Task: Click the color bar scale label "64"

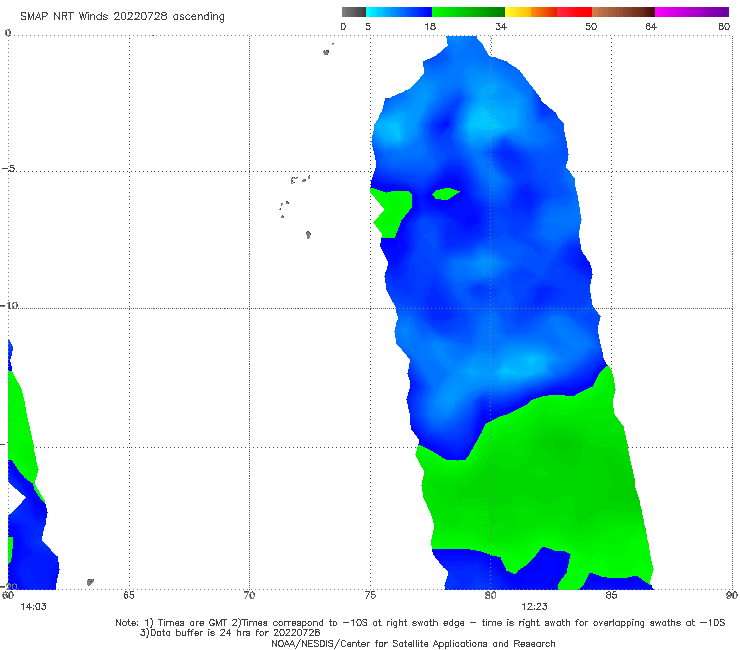Action: pyautogui.click(x=651, y=26)
